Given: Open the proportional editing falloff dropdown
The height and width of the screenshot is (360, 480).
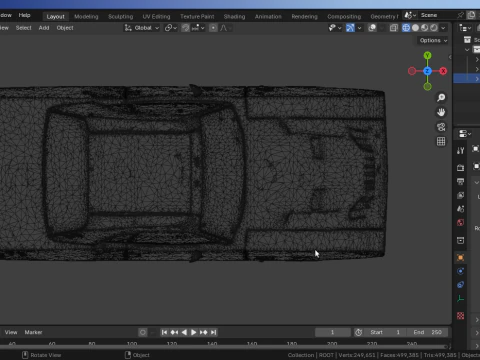Looking at the screenshot, I should tap(225, 28).
